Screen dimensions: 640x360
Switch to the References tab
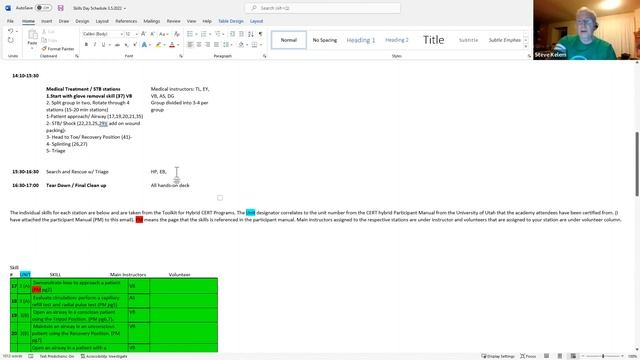point(126,21)
